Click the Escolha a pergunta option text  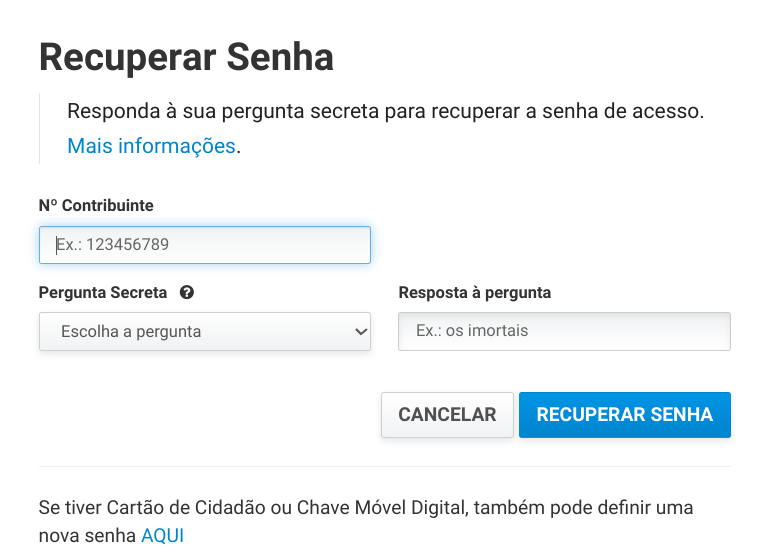[x=131, y=332]
